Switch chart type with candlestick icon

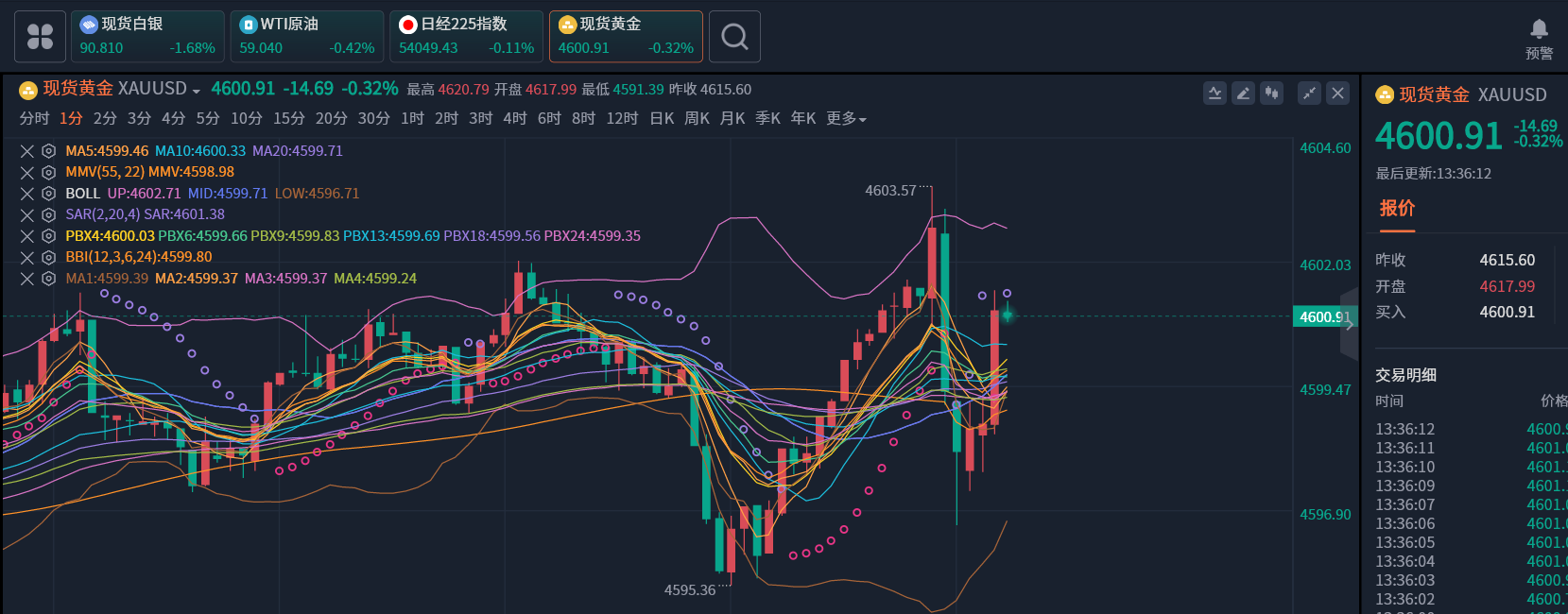click(1272, 93)
